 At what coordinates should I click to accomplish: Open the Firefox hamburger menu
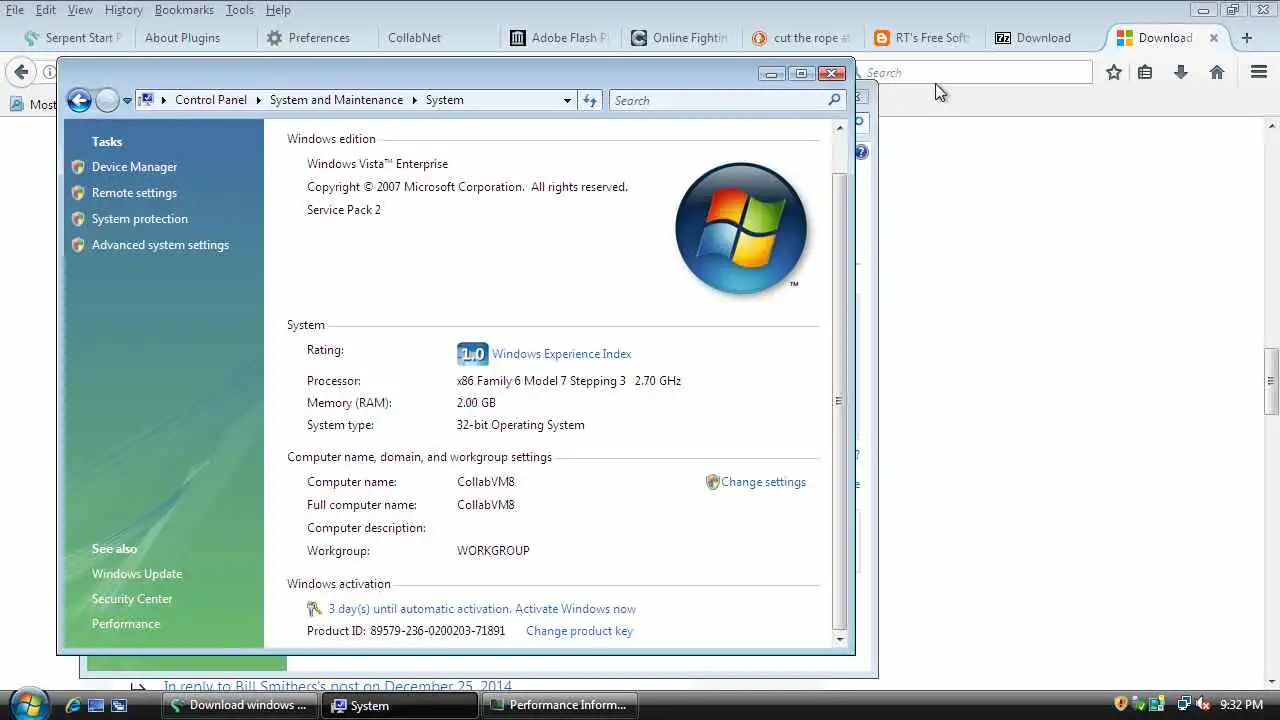pos(1259,72)
